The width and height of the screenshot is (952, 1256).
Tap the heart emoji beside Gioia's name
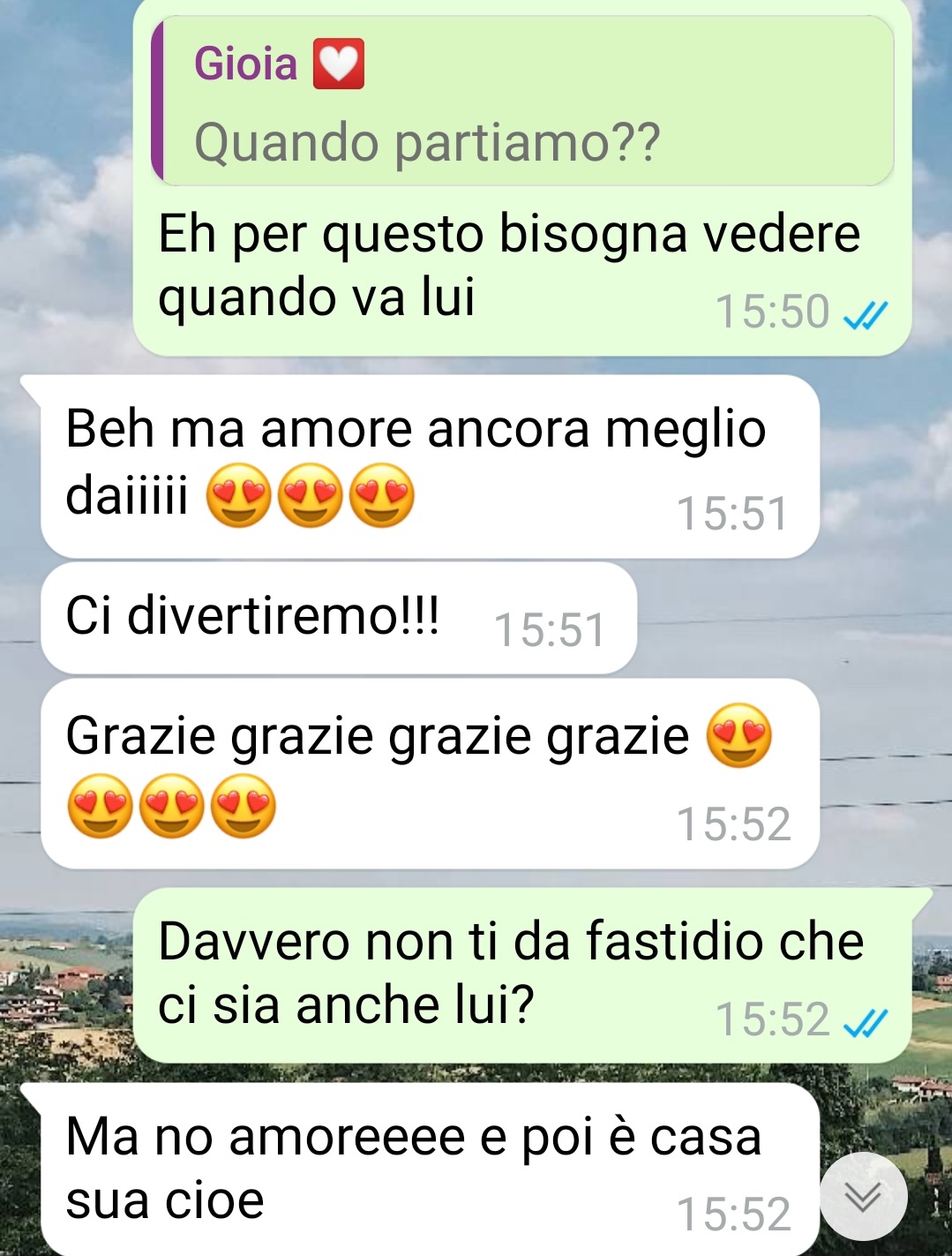click(x=339, y=64)
